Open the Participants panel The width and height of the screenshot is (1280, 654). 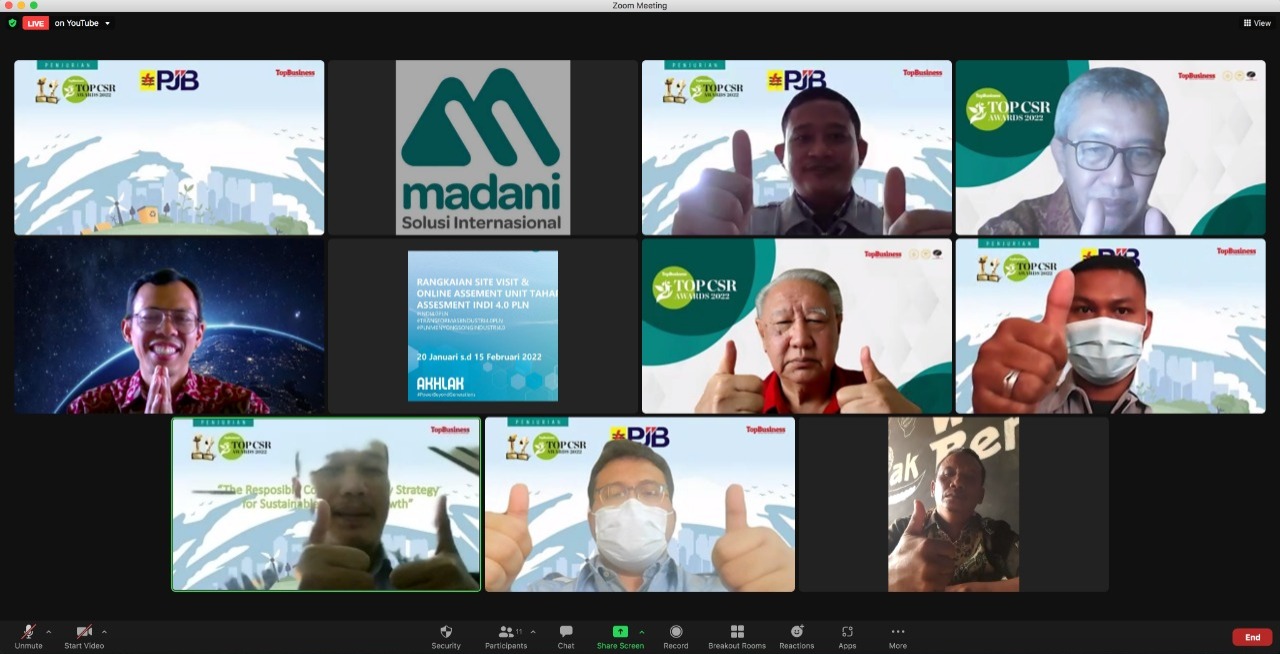pos(506,636)
